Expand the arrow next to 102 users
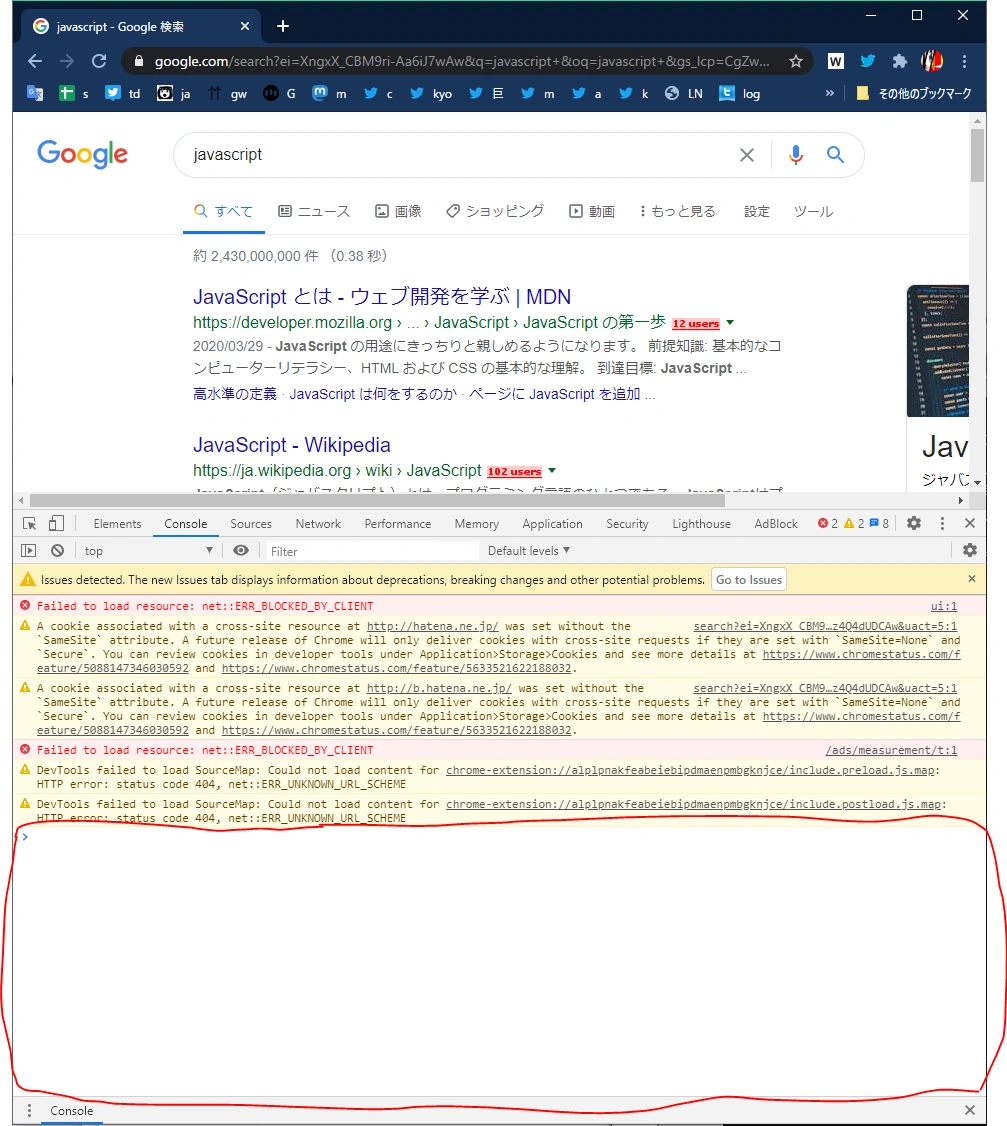 pyautogui.click(x=552, y=470)
